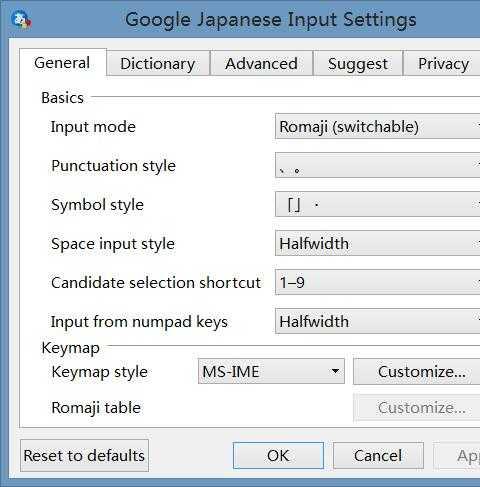Expand the Keymap style MS-IME dropdown

click(271, 371)
